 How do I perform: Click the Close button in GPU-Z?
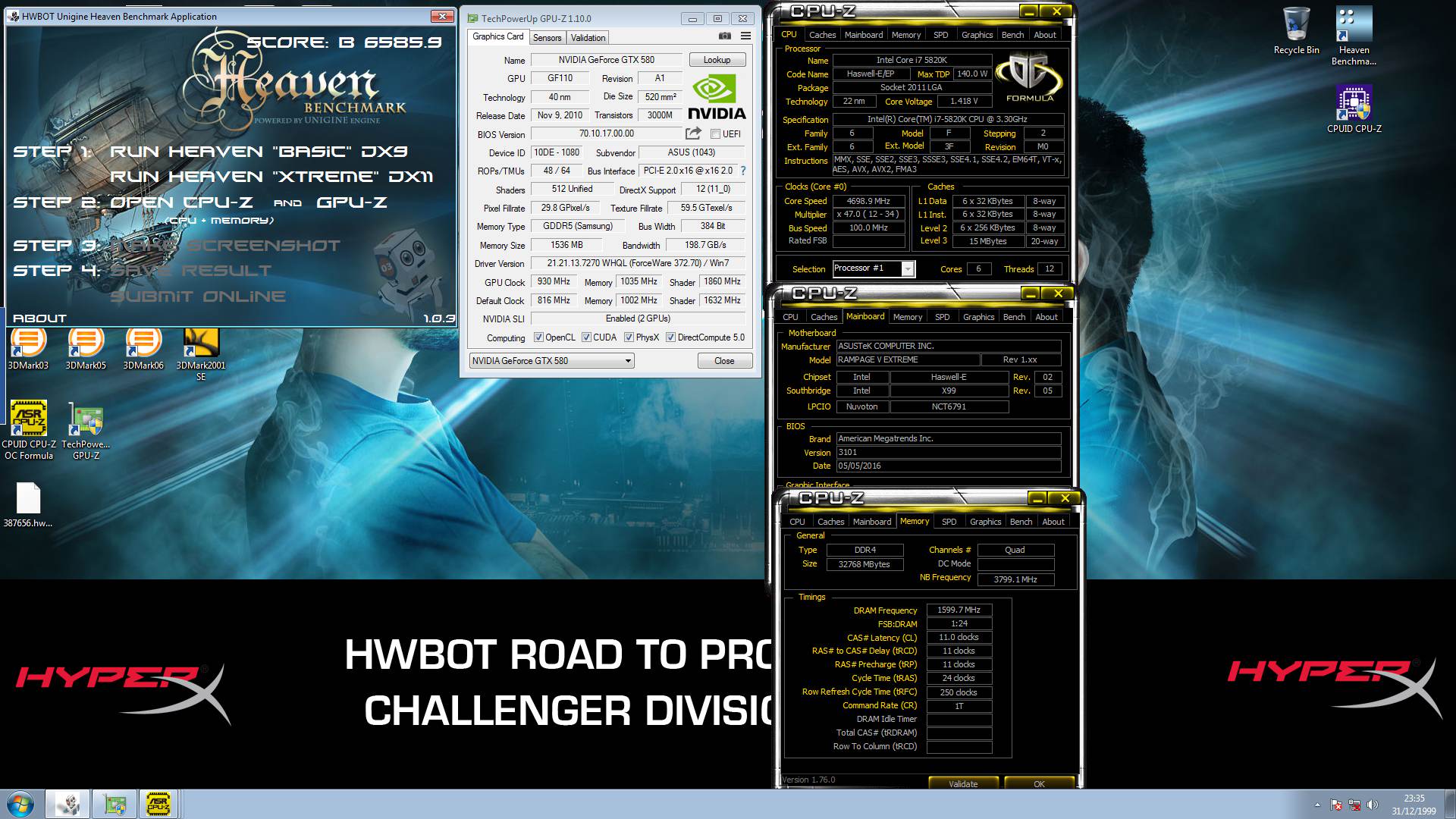pyautogui.click(x=724, y=361)
